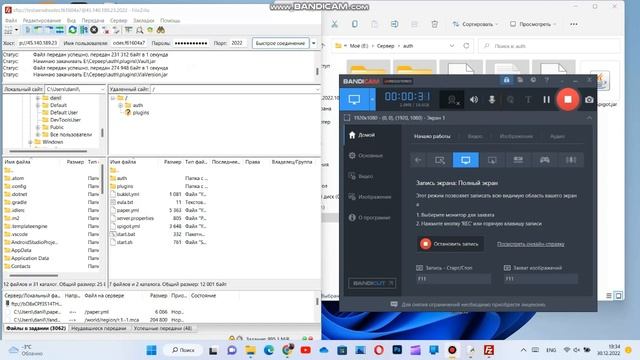
Task: Open Bandicam screen mode dropdown arrow
Action: (x=372, y=99)
